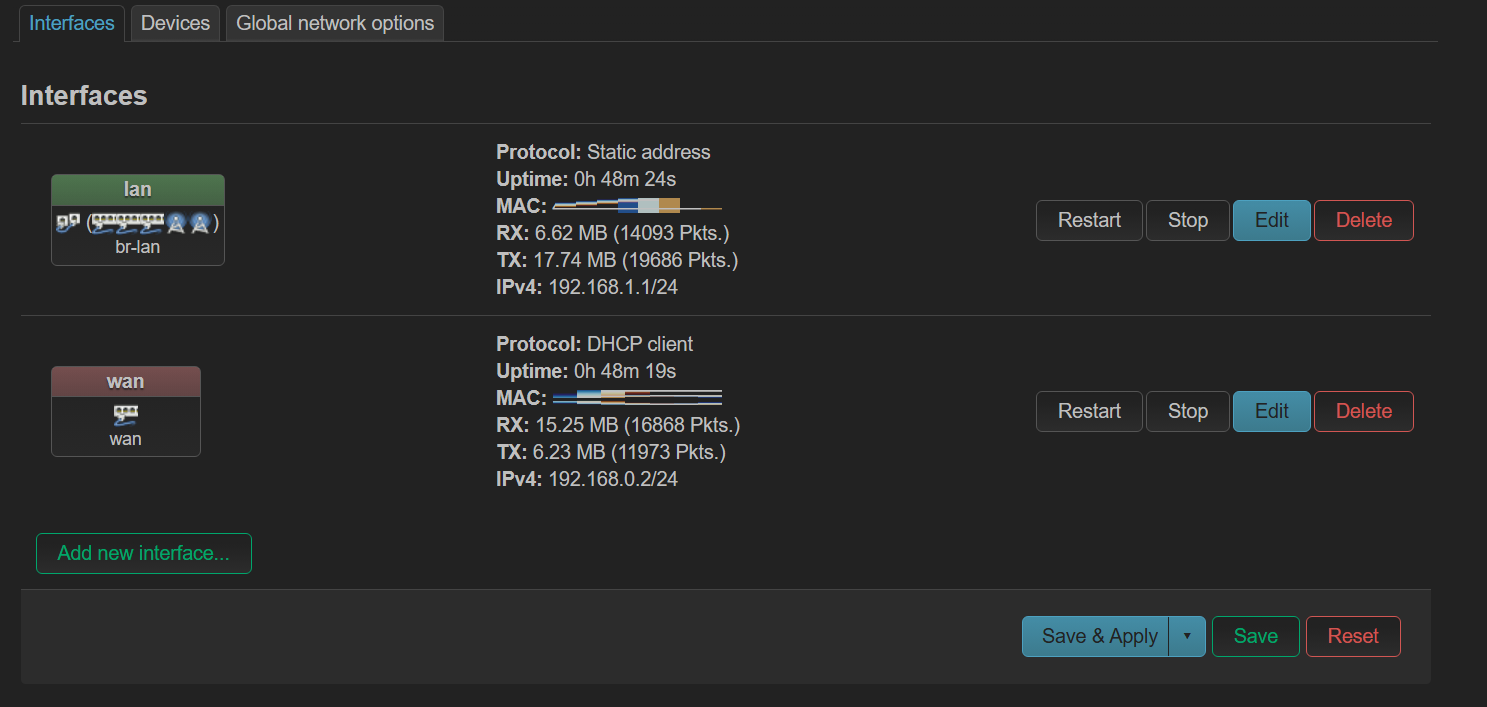The height and width of the screenshot is (707, 1487).
Task: Switch to the Devices tab
Action: (175, 23)
